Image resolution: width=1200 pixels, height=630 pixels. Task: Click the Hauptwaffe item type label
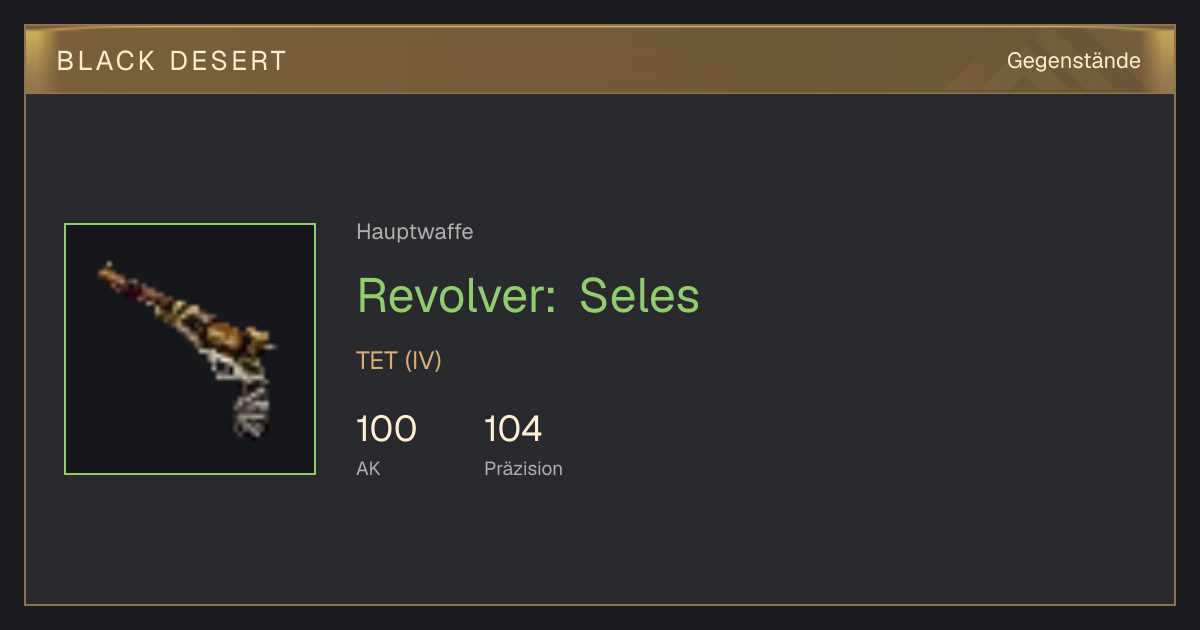414,232
